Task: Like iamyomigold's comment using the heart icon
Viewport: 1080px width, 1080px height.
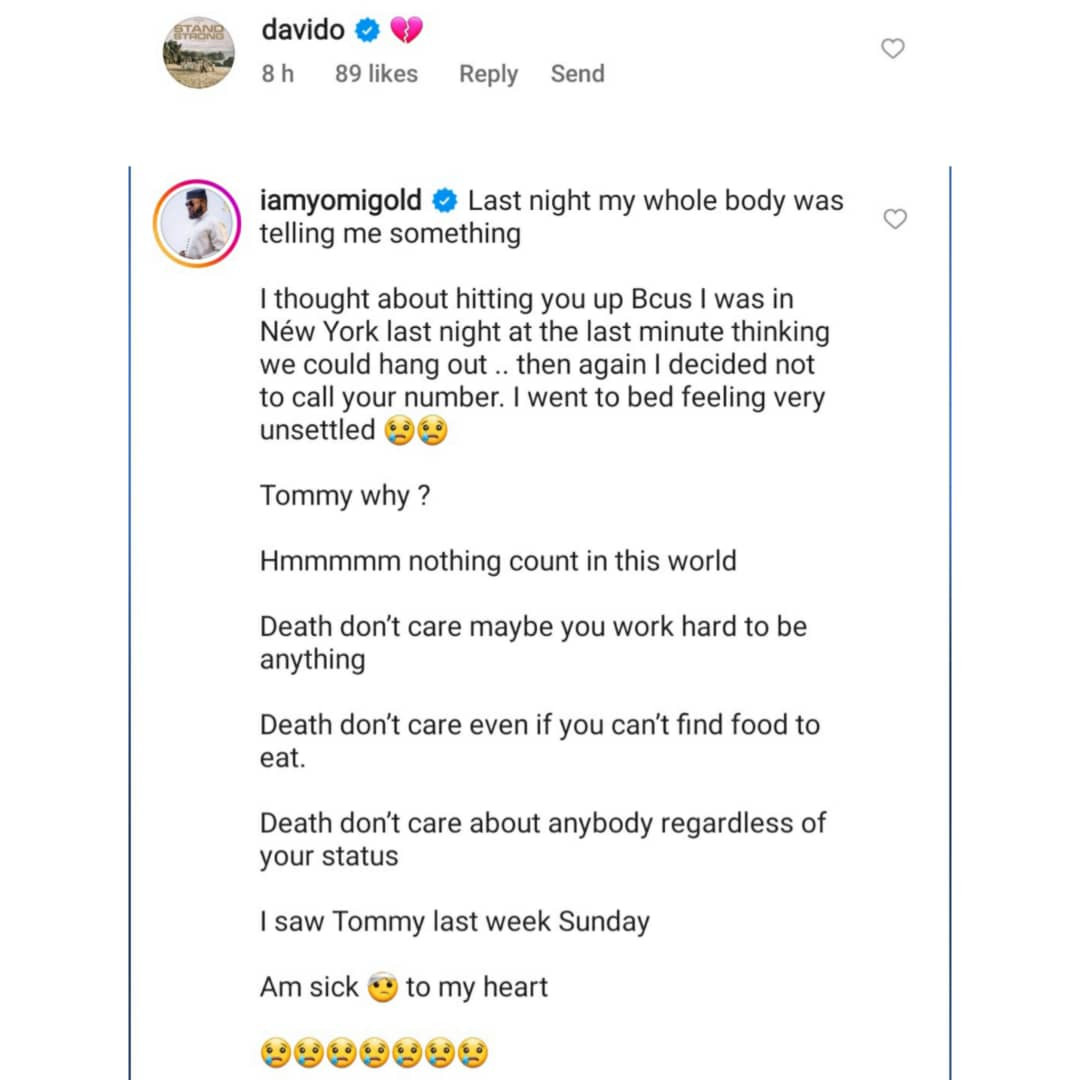Action: point(894,219)
